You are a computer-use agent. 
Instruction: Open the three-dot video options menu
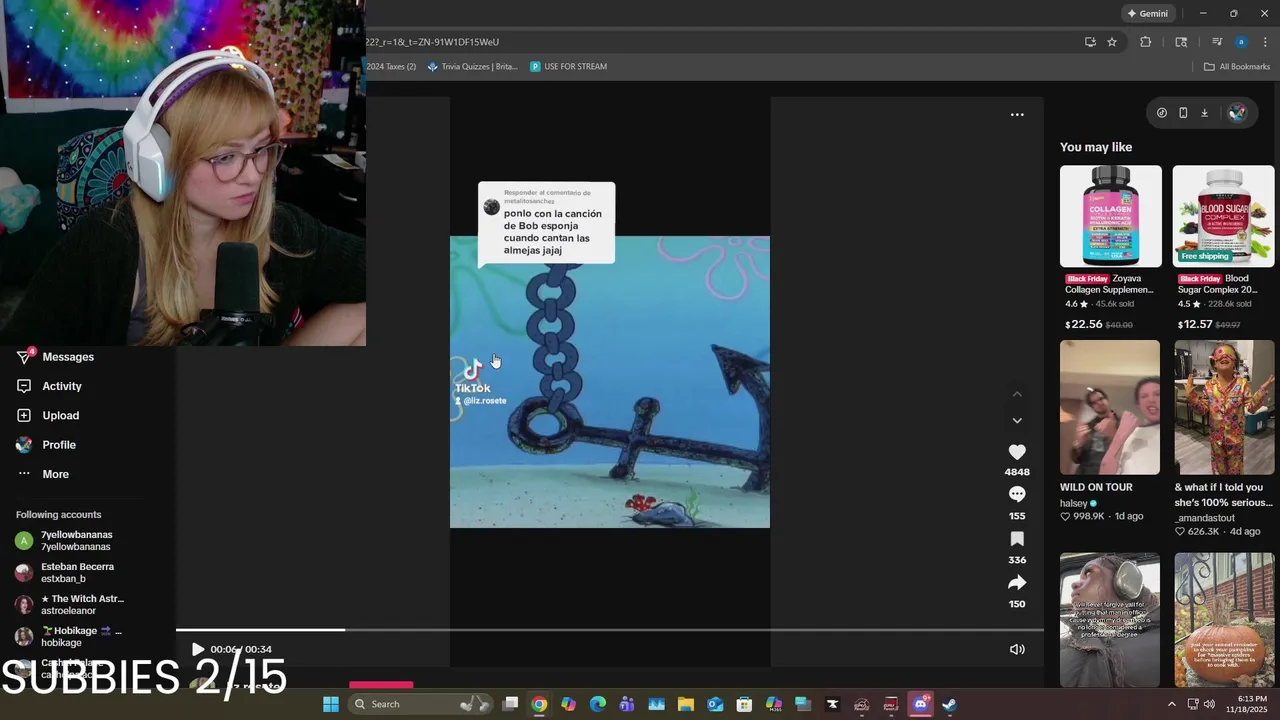[x=1017, y=114]
